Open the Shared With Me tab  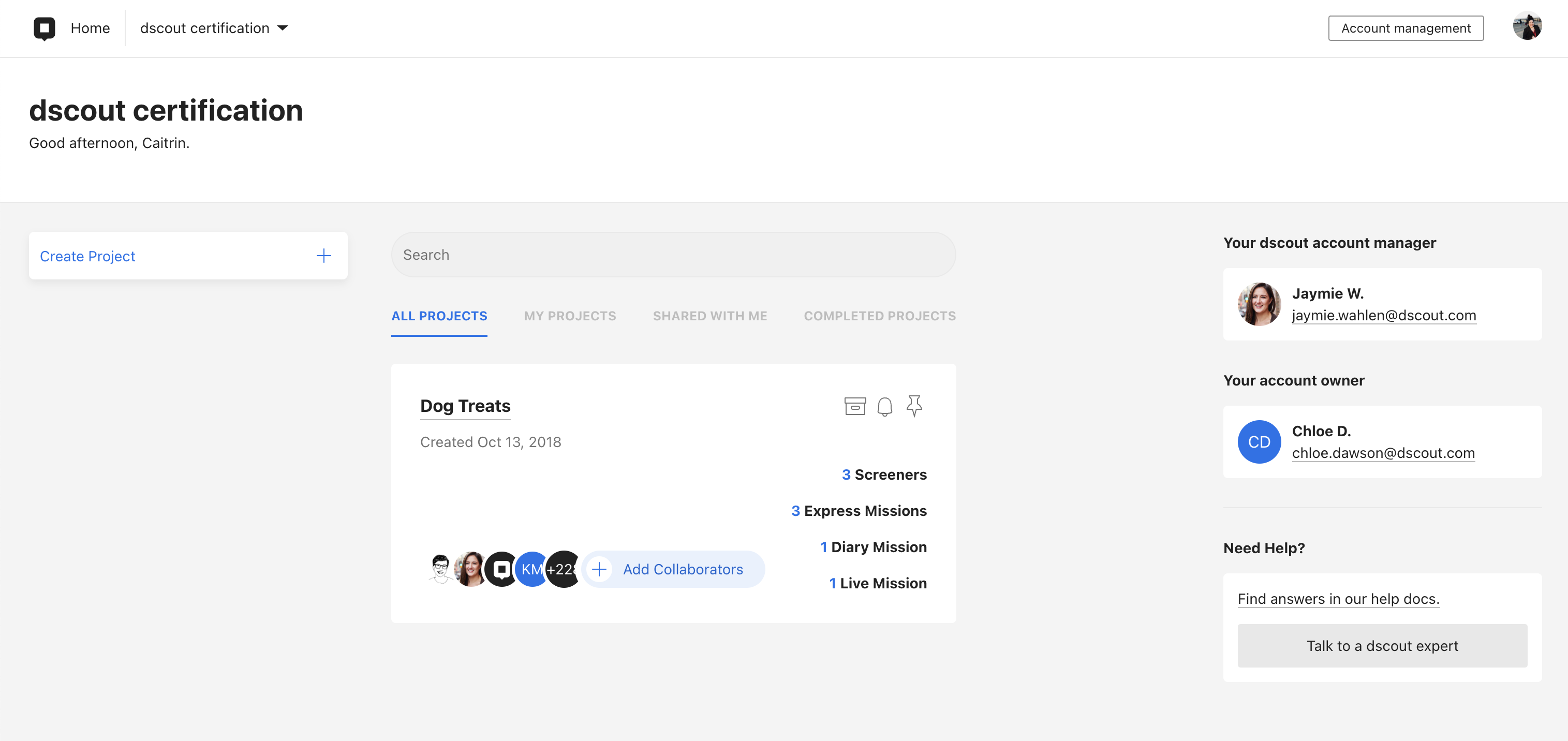tap(709, 316)
